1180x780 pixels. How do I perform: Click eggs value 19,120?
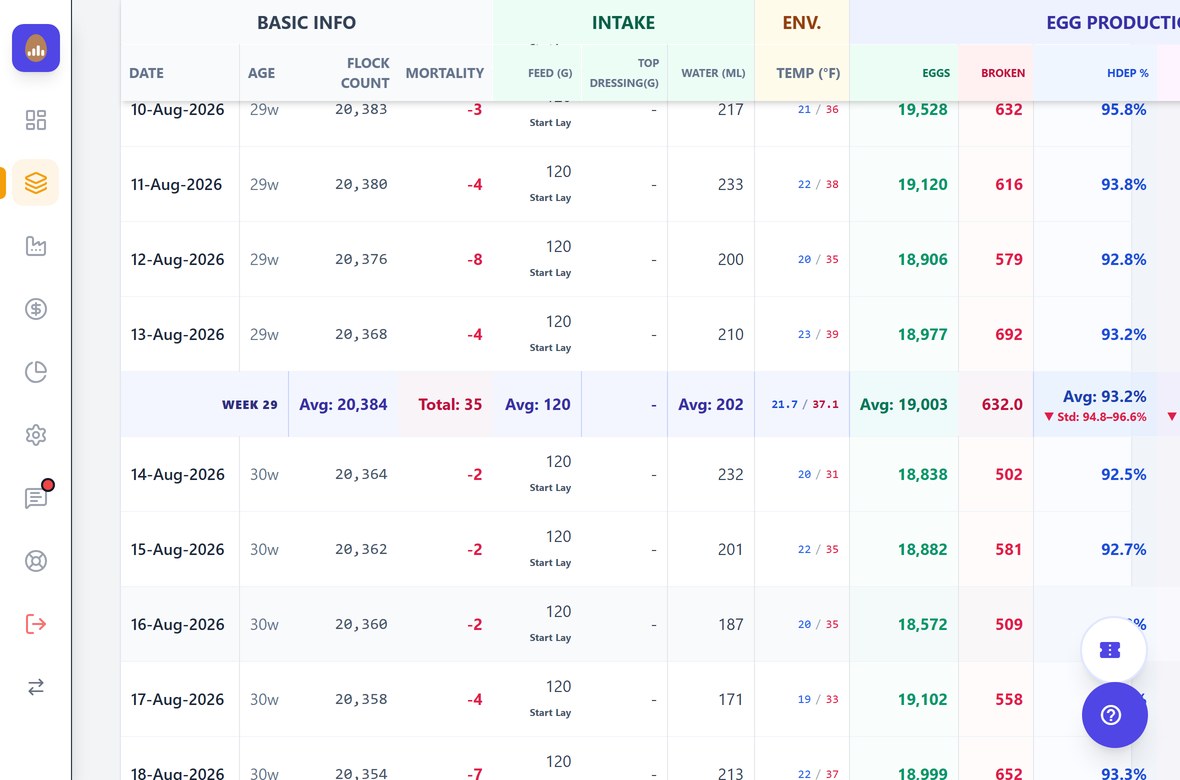(923, 184)
